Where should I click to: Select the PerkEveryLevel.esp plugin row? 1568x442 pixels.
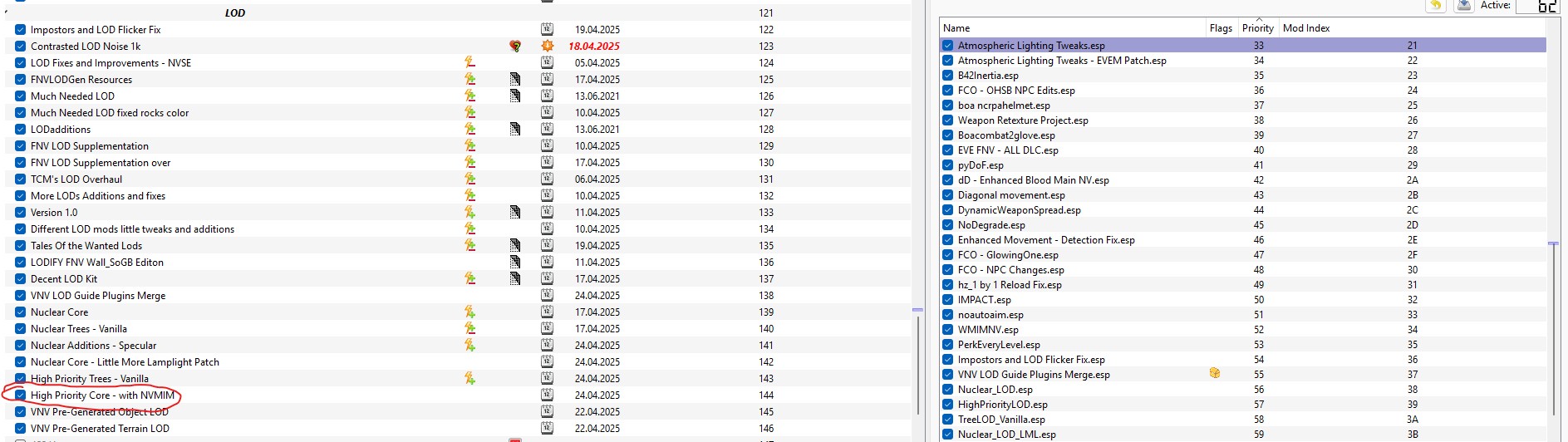point(1244,345)
